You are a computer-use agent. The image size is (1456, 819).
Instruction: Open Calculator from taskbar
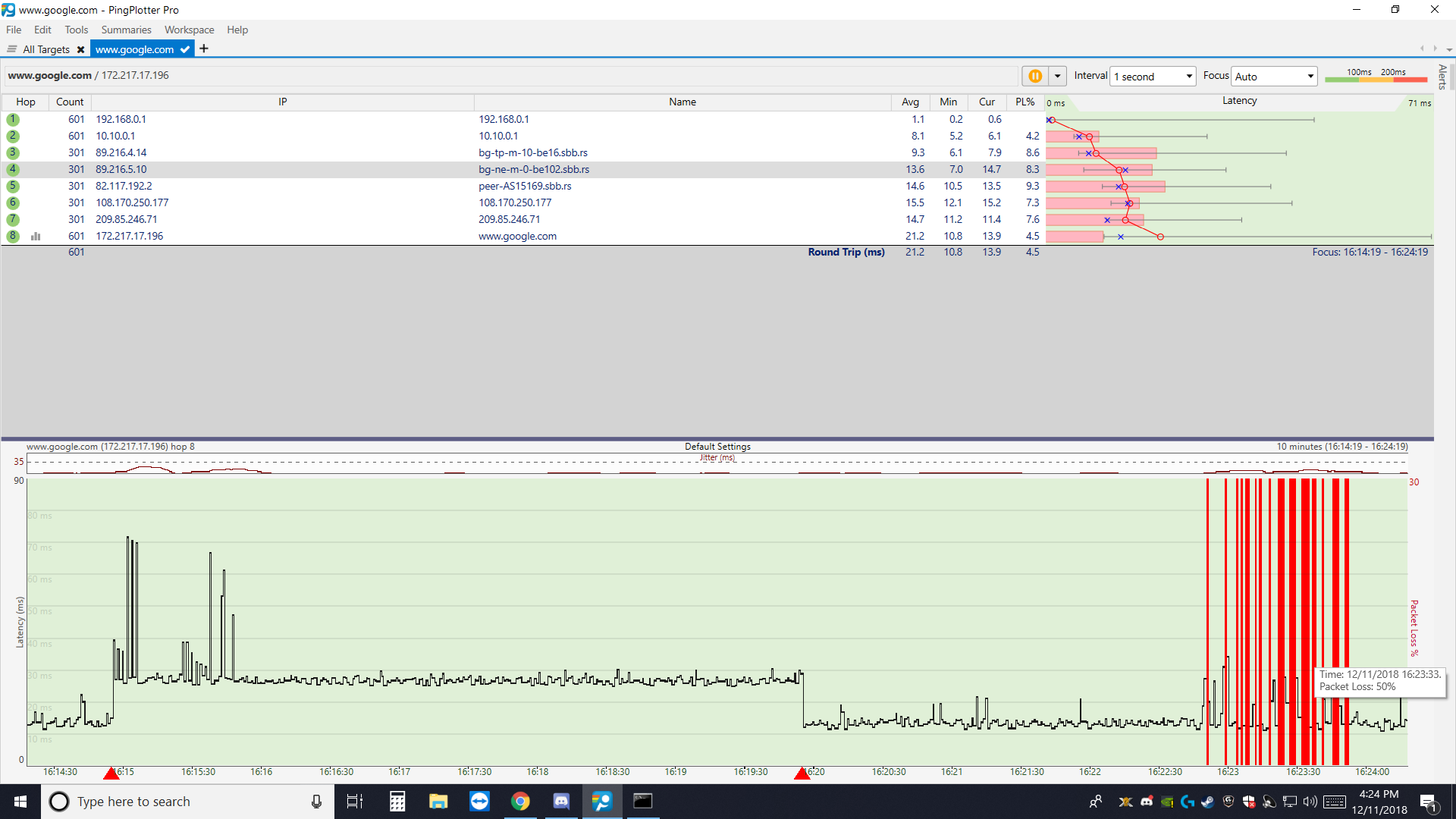(397, 802)
